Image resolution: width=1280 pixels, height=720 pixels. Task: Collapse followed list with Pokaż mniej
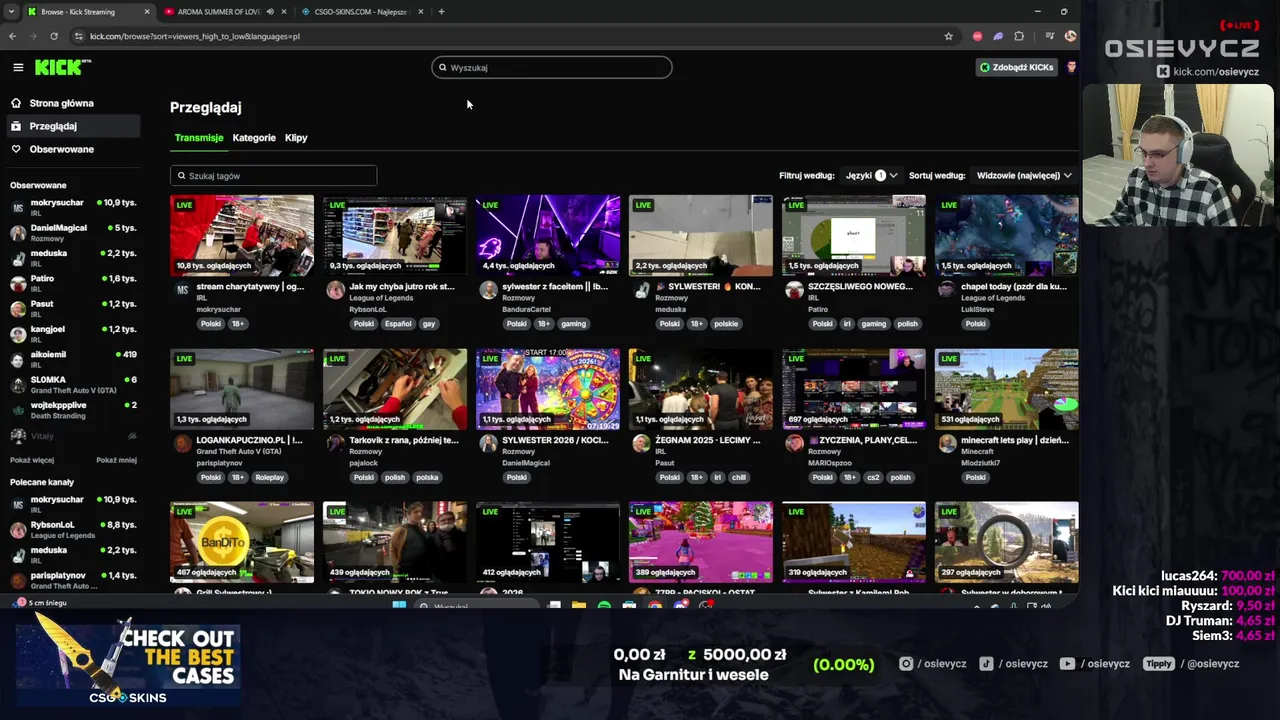[x=116, y=460]
